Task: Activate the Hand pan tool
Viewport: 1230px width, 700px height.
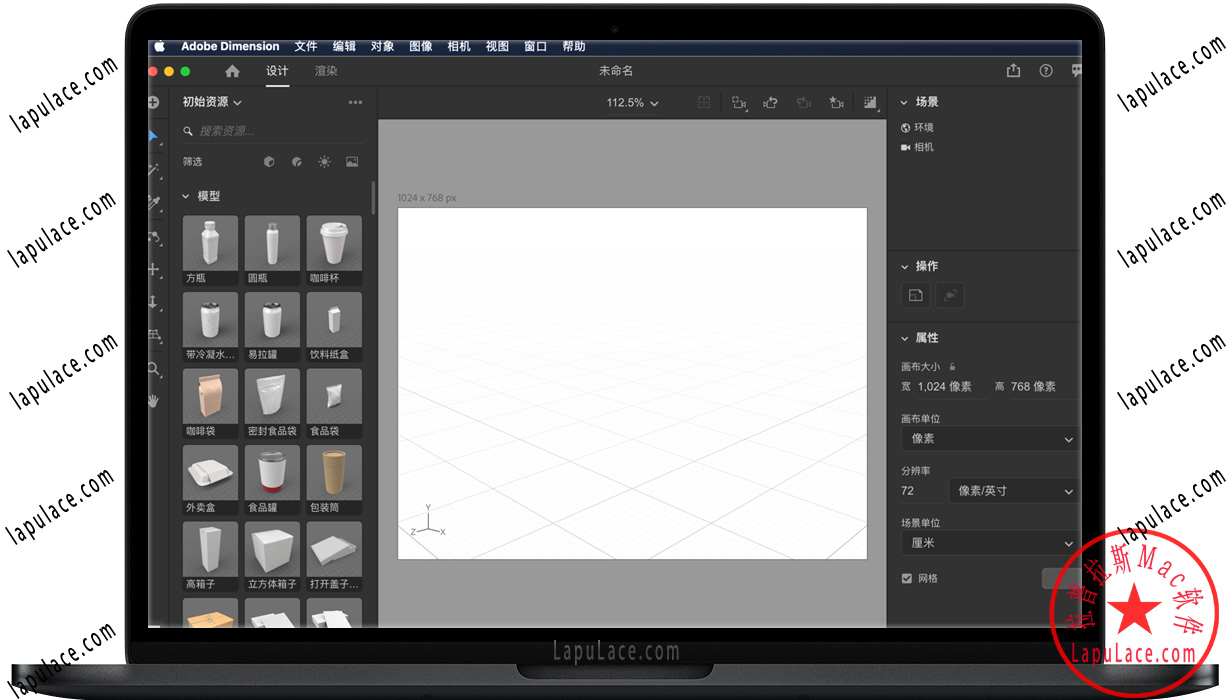Action: [155, 401]
